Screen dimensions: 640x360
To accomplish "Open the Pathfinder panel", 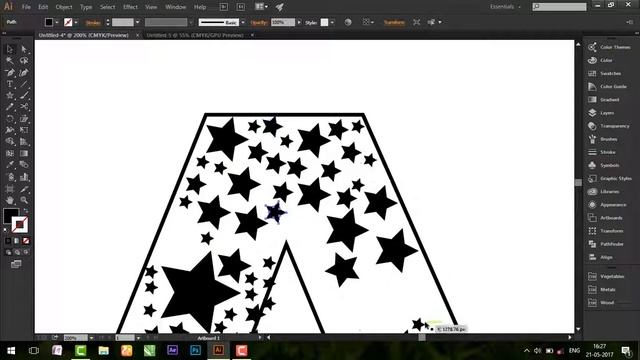I will pos(611,244).
